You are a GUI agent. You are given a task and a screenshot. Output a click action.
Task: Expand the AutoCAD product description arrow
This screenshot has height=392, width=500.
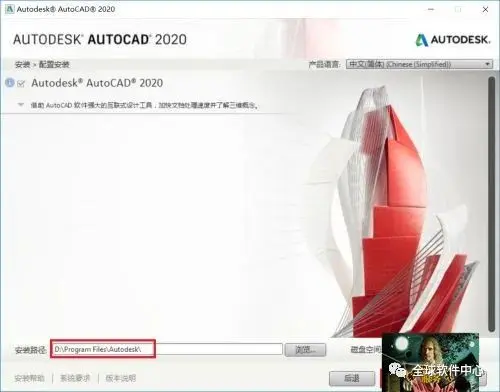(21, 105)
